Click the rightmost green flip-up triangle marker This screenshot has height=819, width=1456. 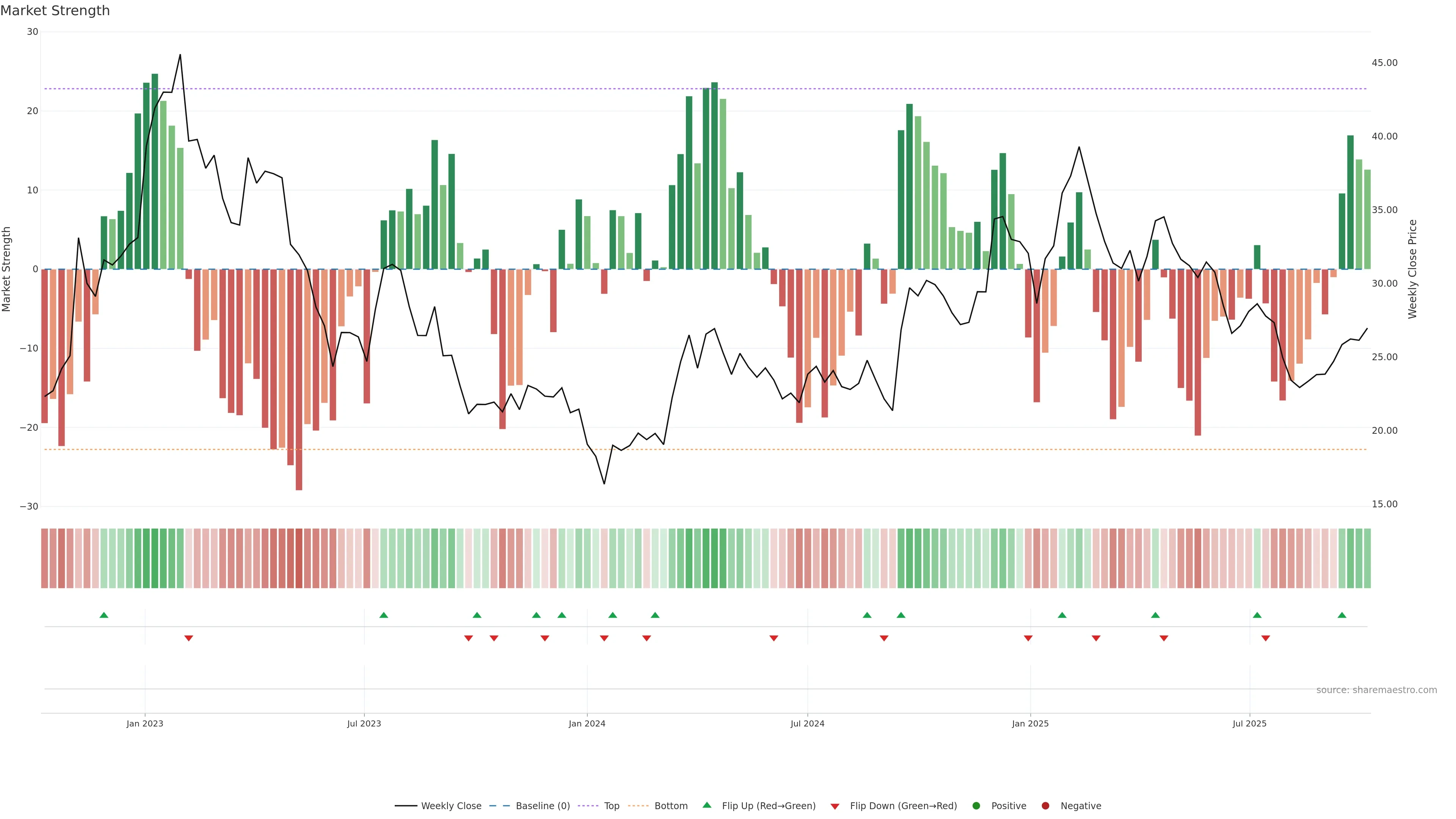[1342, 615]
